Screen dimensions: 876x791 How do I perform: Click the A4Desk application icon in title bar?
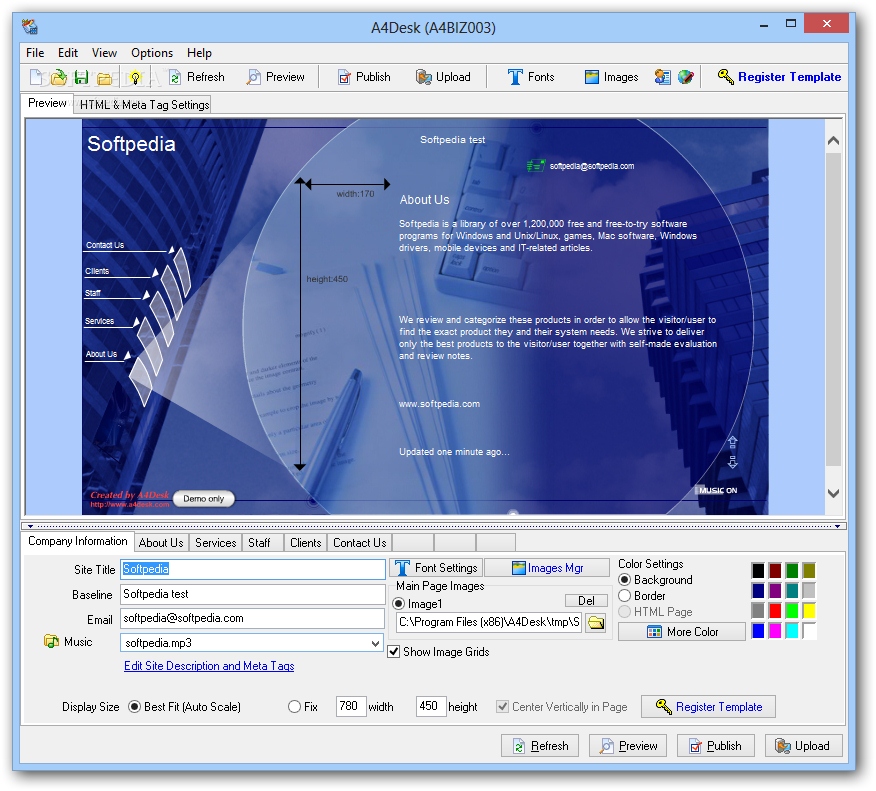tap(30, 27)
